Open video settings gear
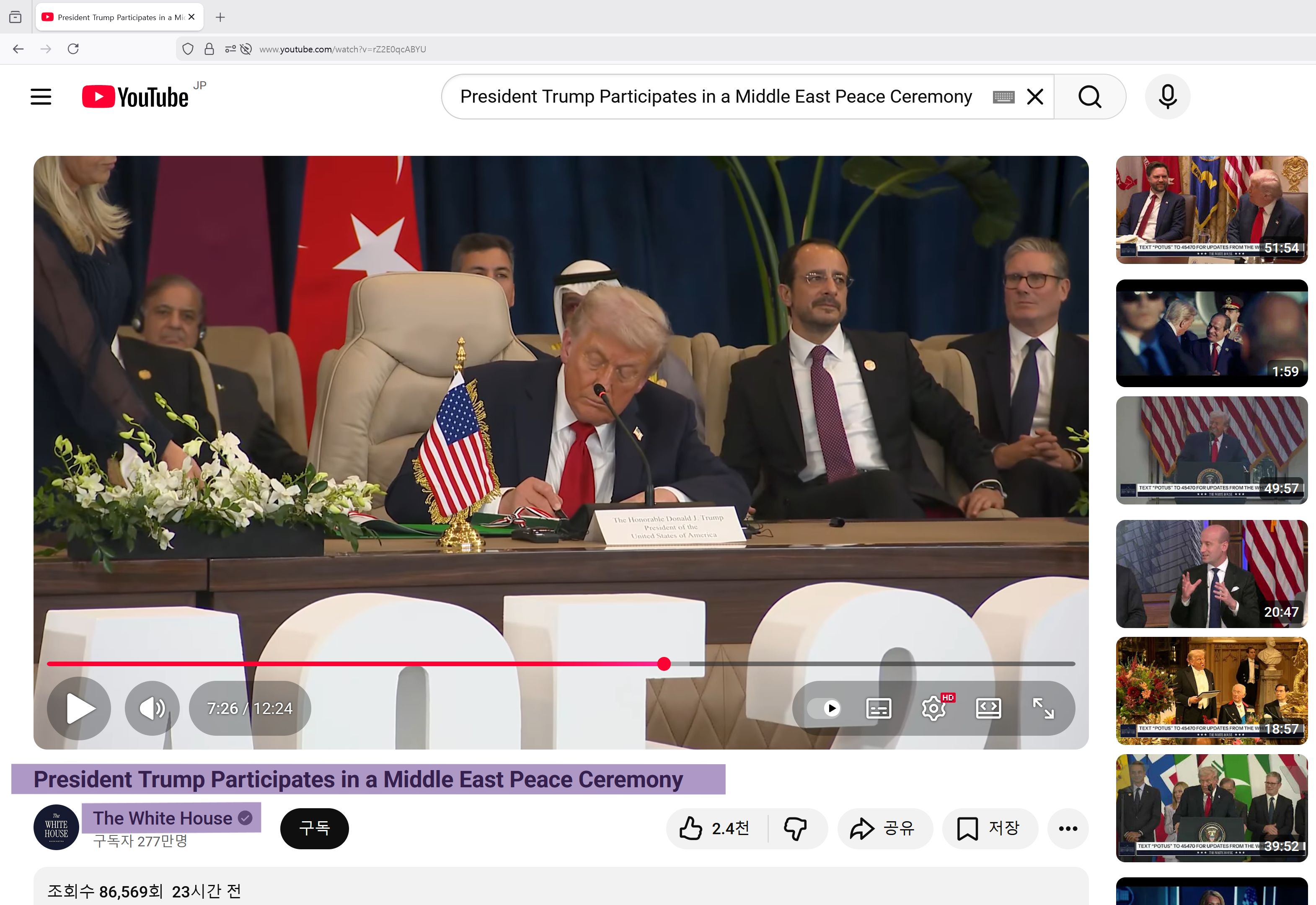 (933, 708)
